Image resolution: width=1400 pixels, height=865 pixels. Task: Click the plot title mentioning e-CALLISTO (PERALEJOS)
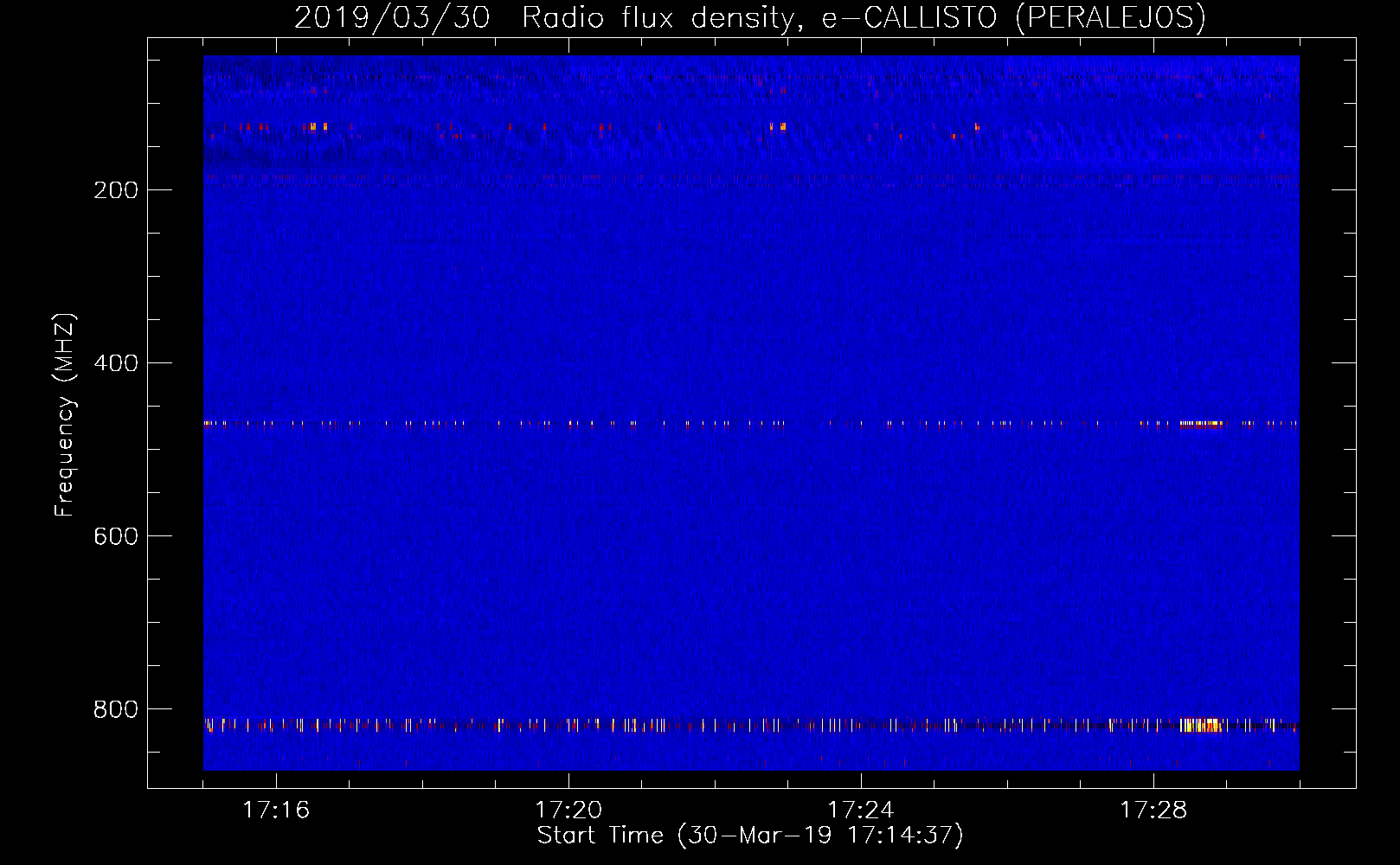tap(750, 17)
